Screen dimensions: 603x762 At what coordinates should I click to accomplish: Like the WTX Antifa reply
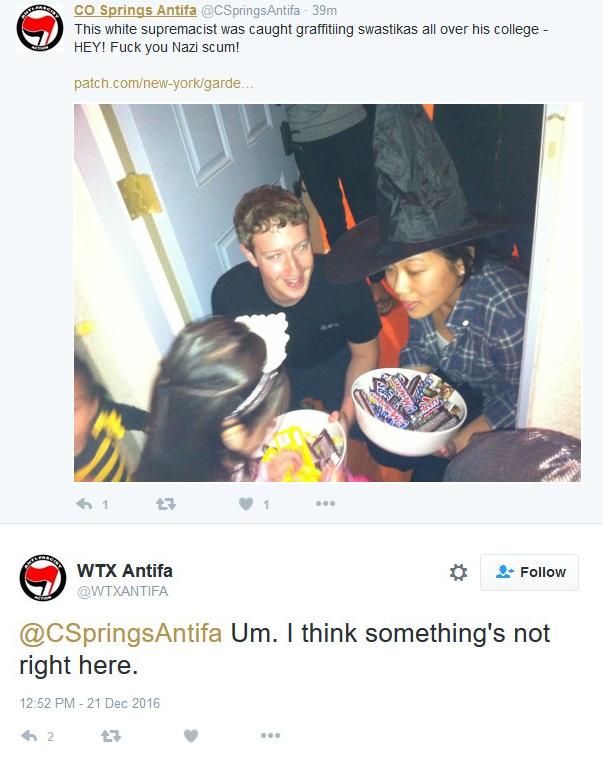click(x=191, y=736)
